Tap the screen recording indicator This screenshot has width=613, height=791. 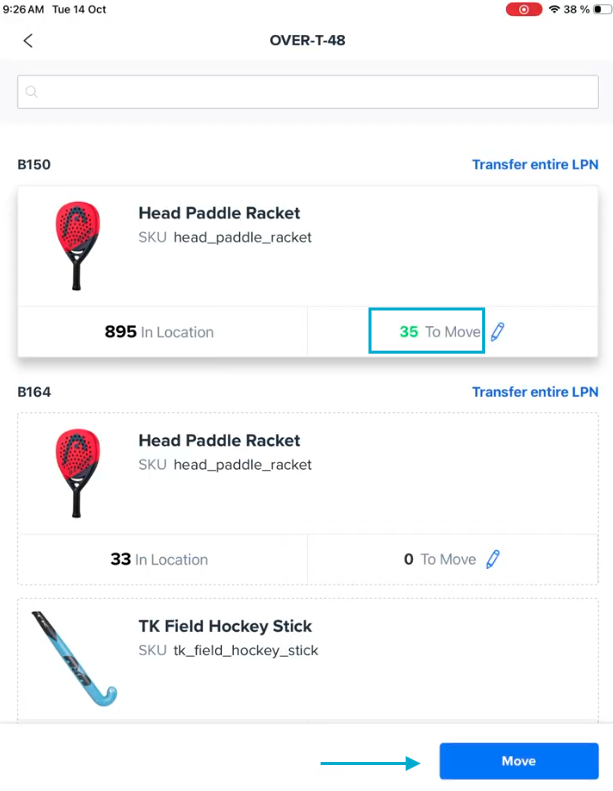pos(524,9)
